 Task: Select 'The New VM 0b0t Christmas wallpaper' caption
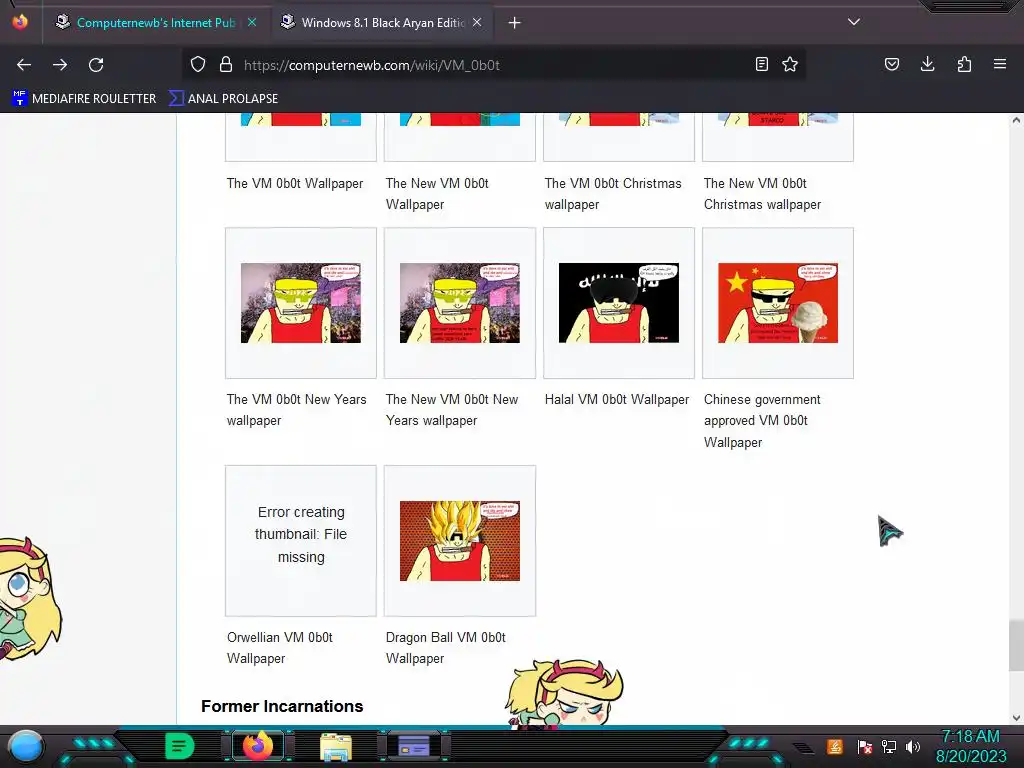point(762,194)
